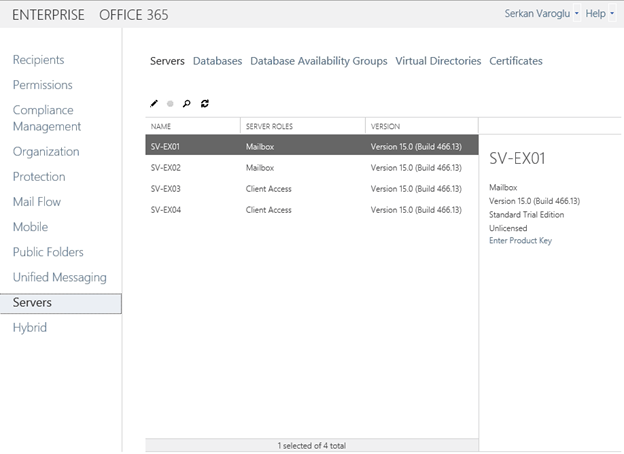Click the edit pencil icon
This screenshot has height=454, width=624.
point(154,104)
